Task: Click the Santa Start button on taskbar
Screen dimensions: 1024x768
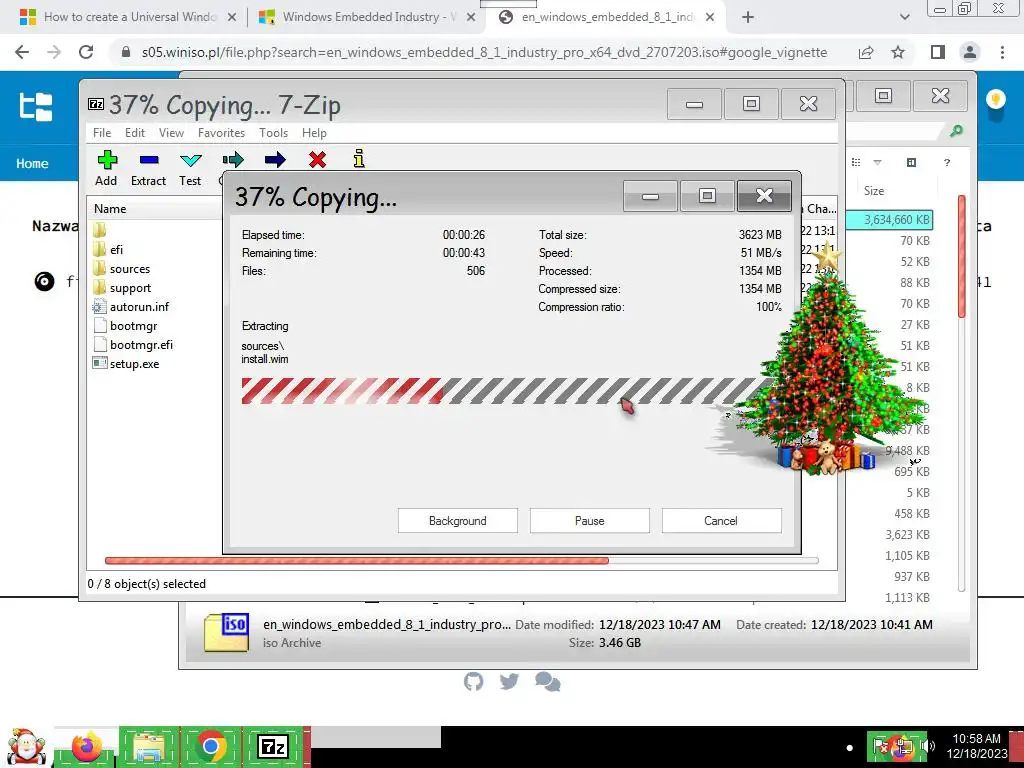Action: [25, 747]
